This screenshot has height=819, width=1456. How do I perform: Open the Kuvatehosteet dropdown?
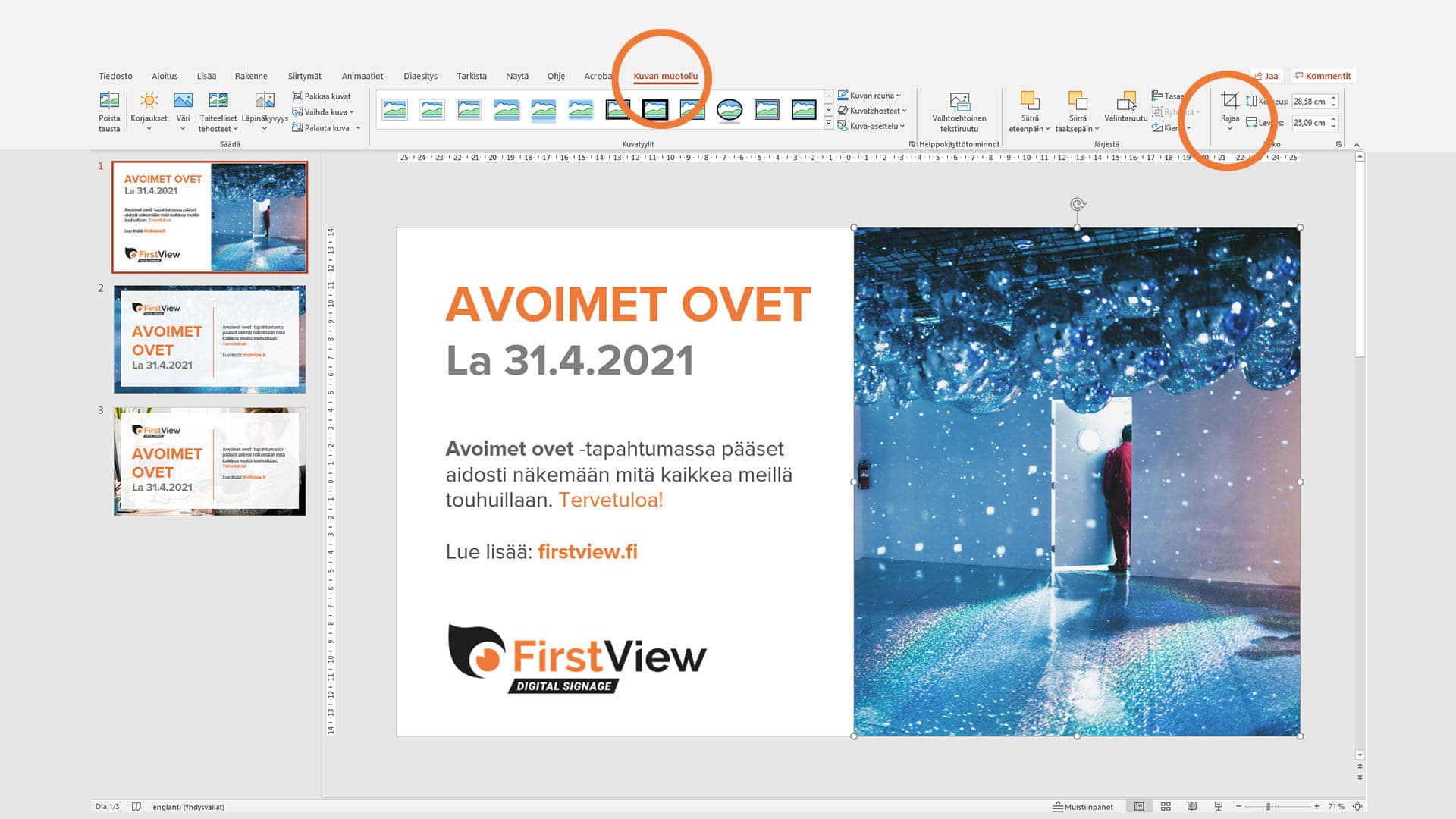pyautogui.click(x=872, y=111)
